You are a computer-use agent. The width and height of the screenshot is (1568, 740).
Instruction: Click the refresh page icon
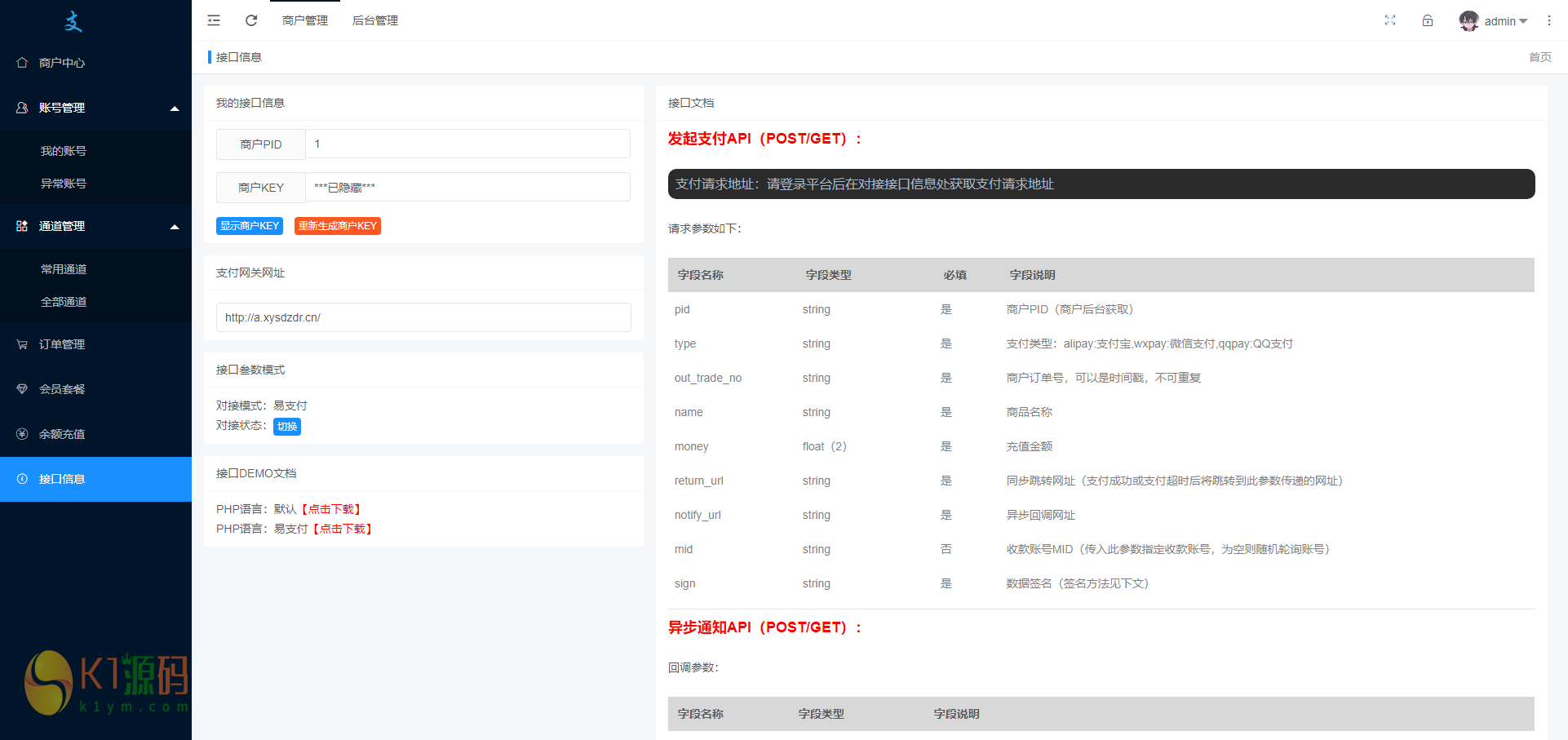251,20
